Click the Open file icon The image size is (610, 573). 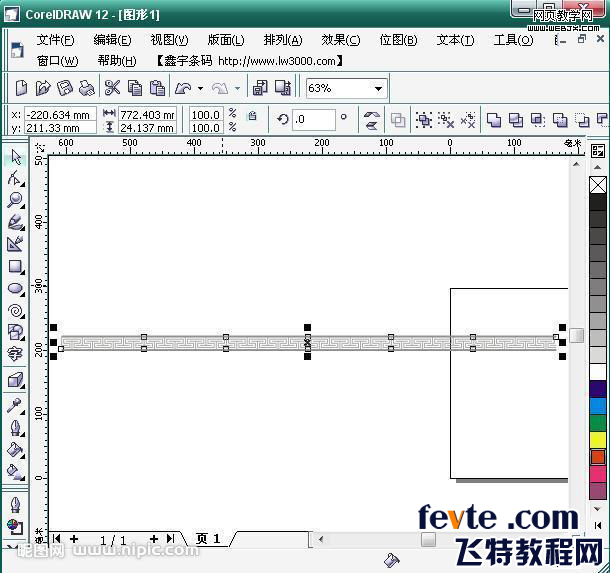point(43,88)
